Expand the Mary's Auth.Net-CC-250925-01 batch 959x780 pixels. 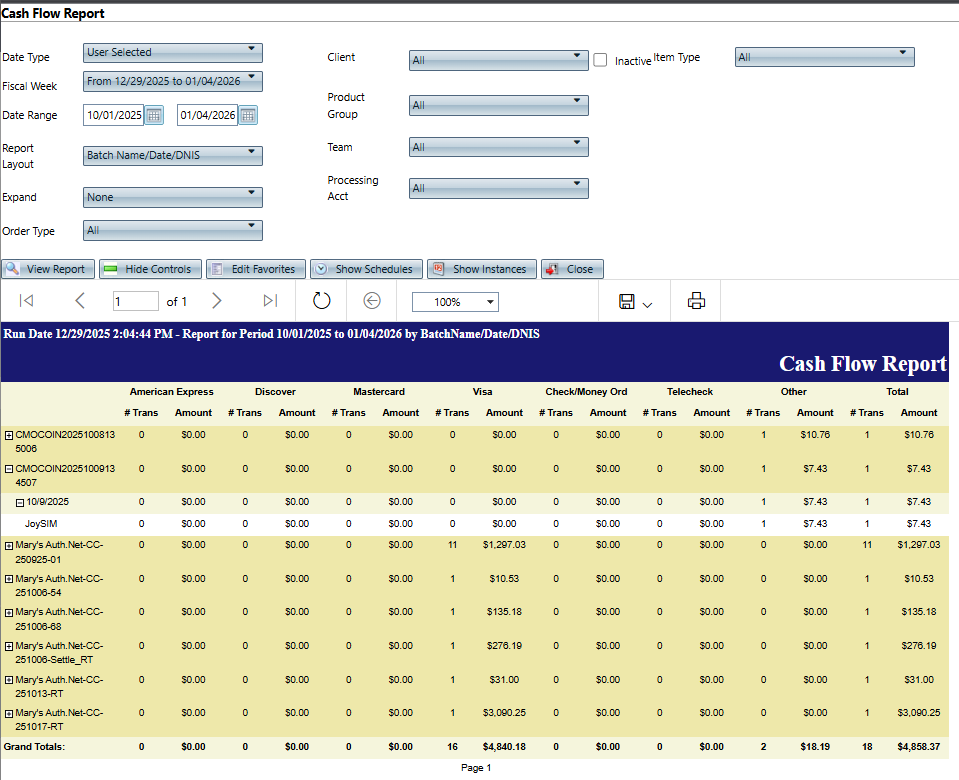click(9, 546)
